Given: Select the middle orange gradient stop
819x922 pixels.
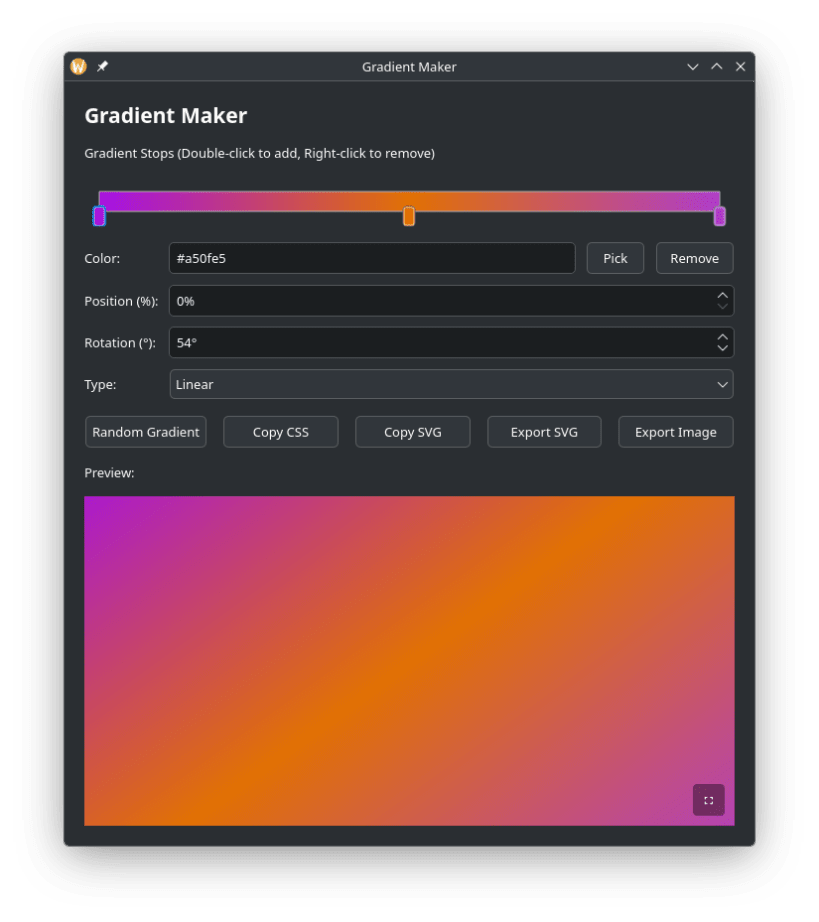Looking at the screenshot, I should 409,216.
